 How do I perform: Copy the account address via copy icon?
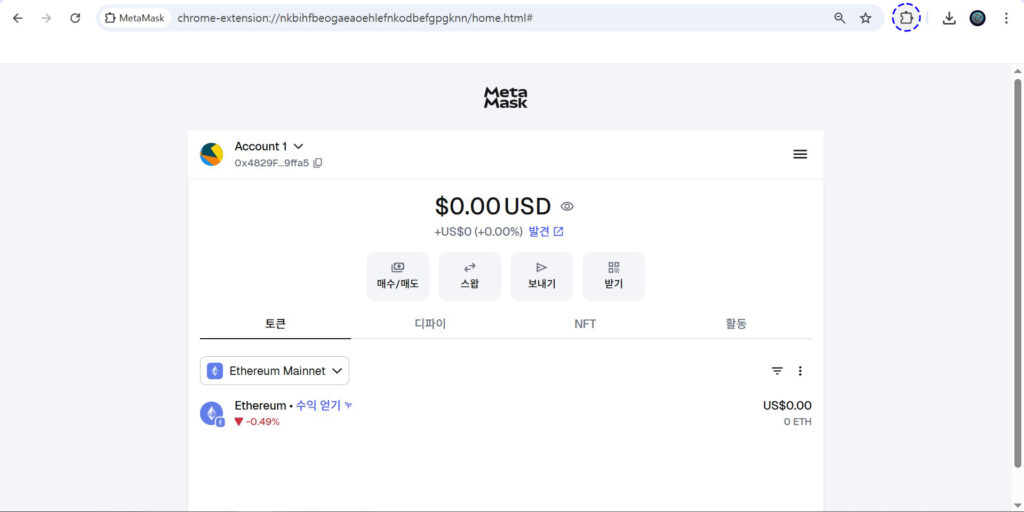[318, 163]
